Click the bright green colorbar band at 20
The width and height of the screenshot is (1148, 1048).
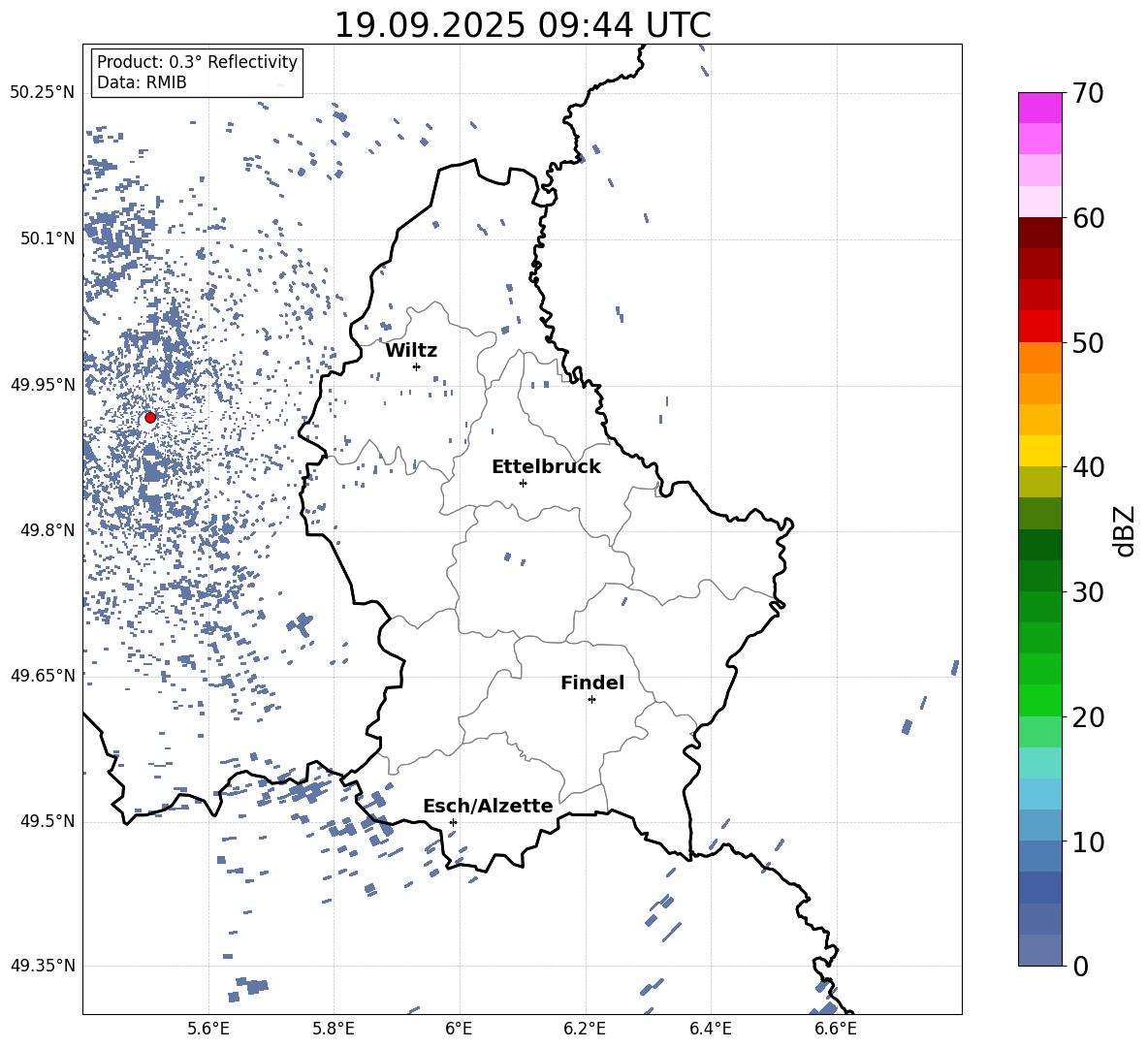[1039, 700]
